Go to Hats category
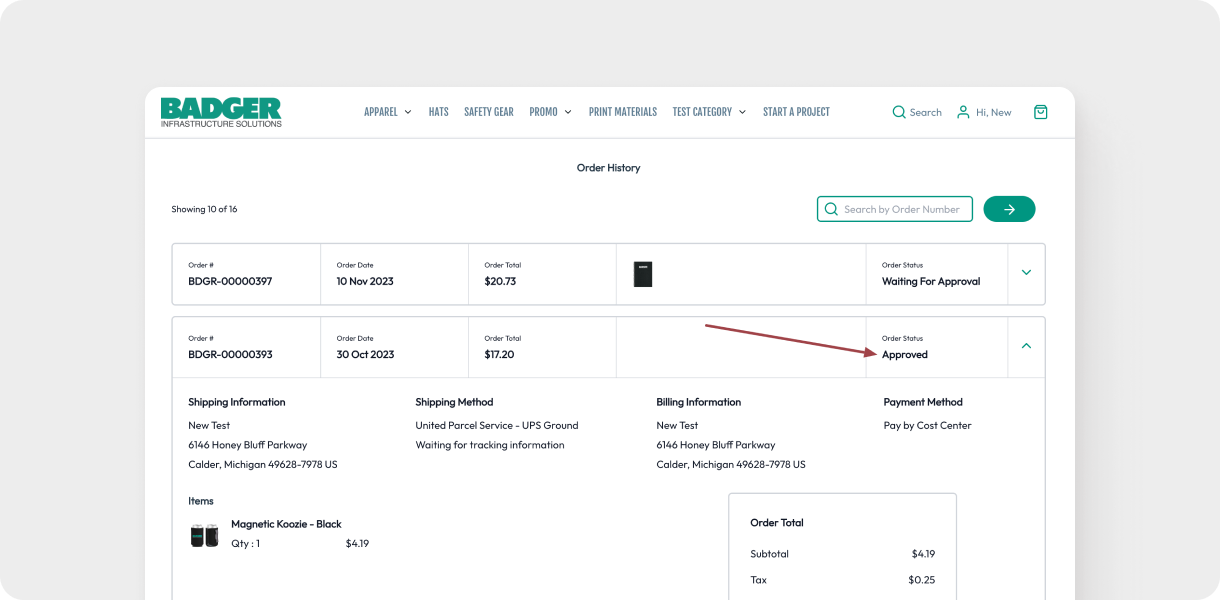This screenshot has height=600, width=1220. [438, 112]
